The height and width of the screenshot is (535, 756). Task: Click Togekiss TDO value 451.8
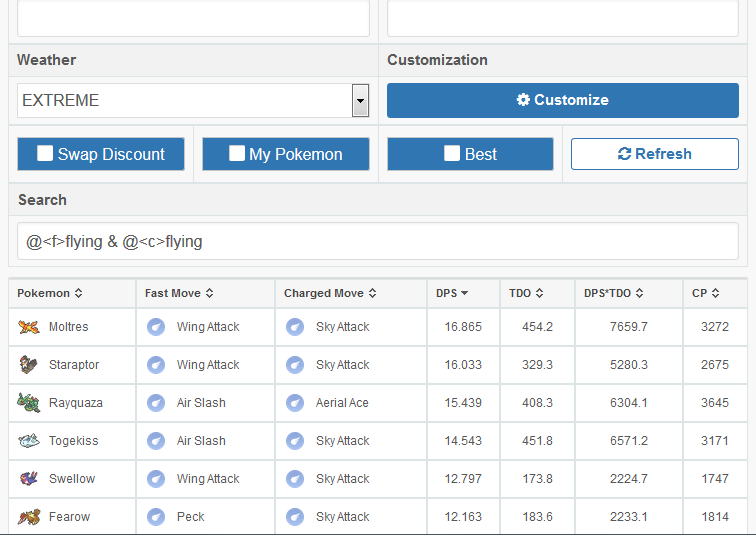537,441
